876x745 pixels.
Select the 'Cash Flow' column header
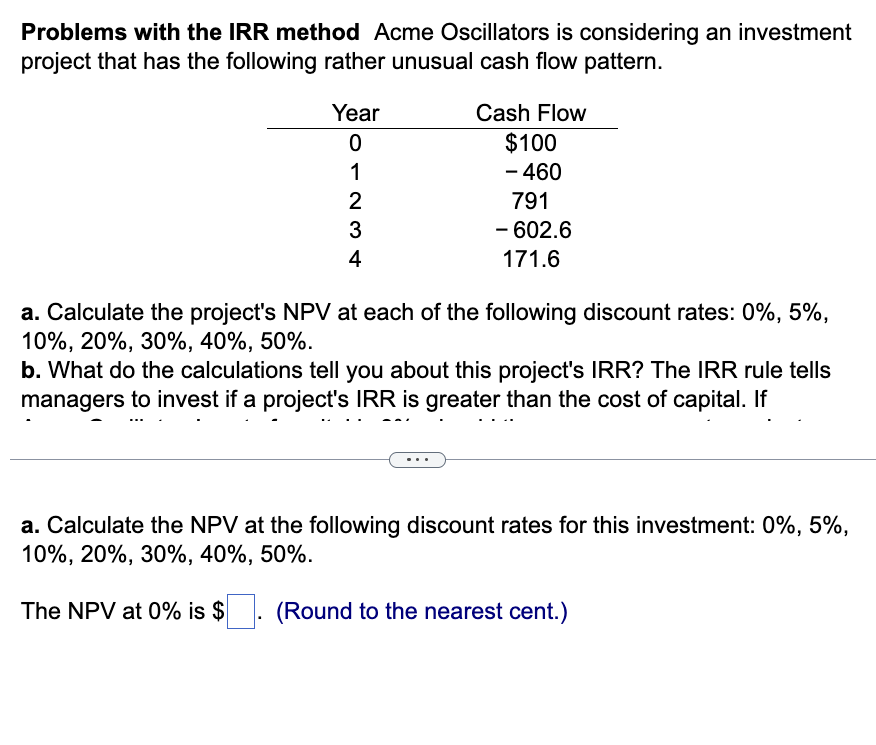click(x=532, y=113)
